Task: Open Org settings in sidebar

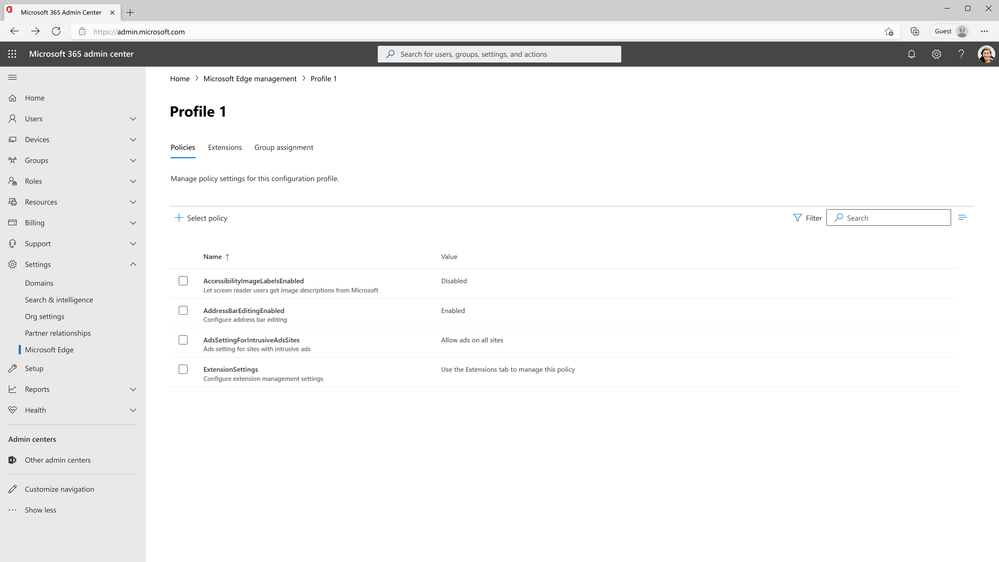Action: (x=45, y=316)
